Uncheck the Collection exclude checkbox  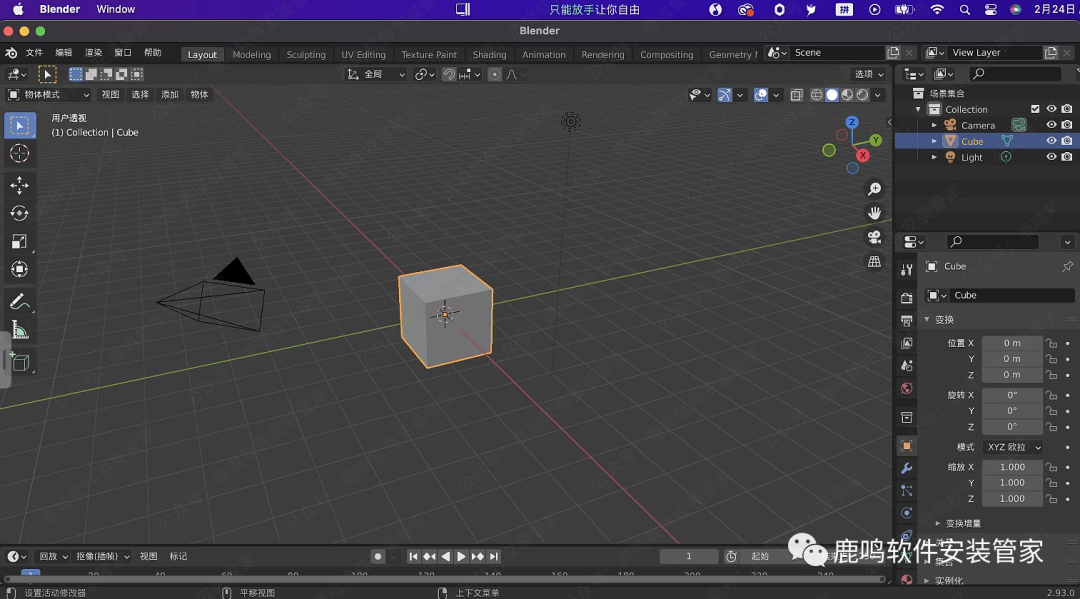1036,109
